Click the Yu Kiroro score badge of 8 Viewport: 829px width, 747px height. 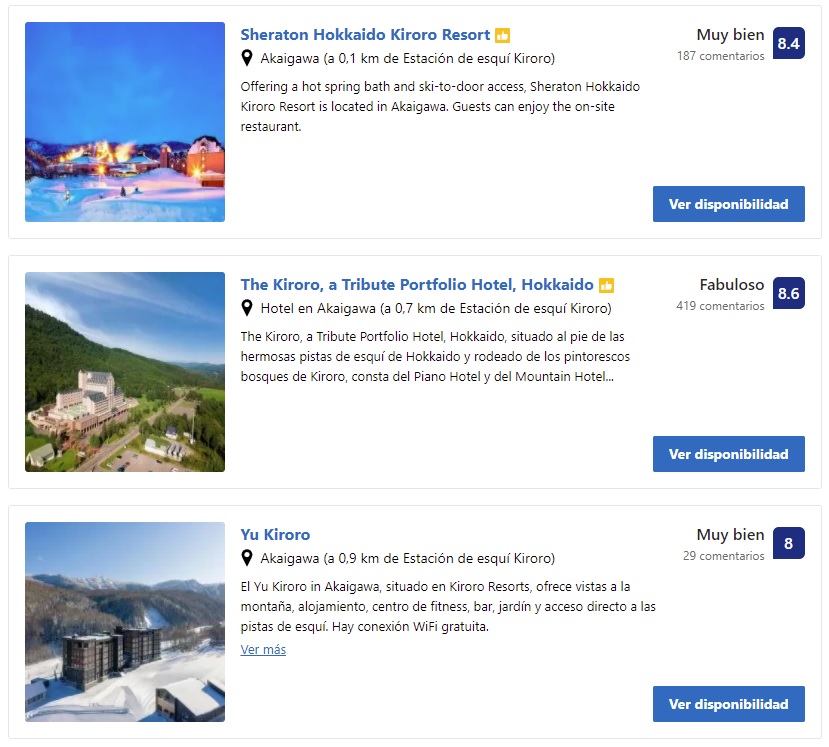[789, 544]
